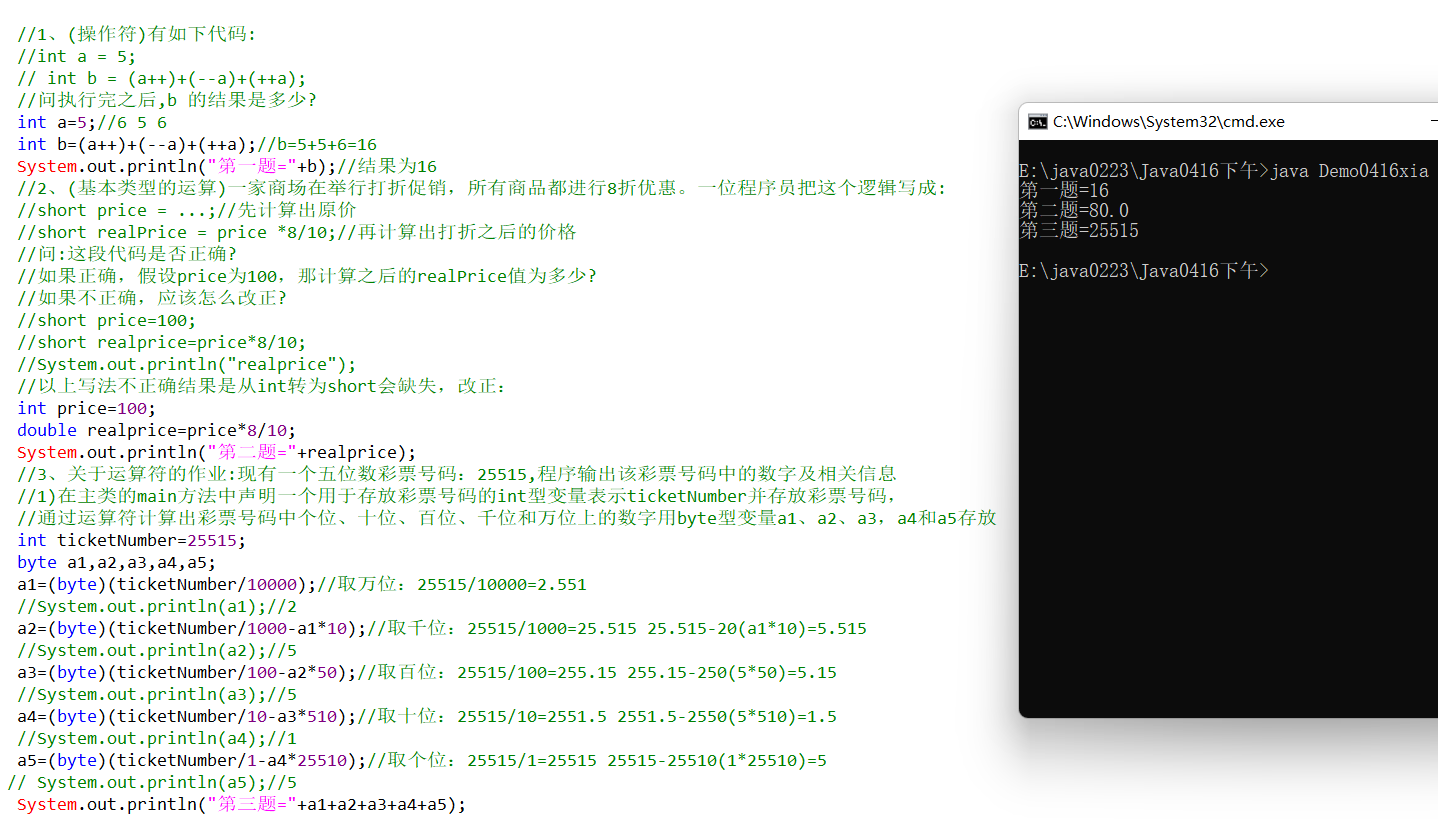
Task: Open the cmd.exe window system menu icon
Action: 1038,122
